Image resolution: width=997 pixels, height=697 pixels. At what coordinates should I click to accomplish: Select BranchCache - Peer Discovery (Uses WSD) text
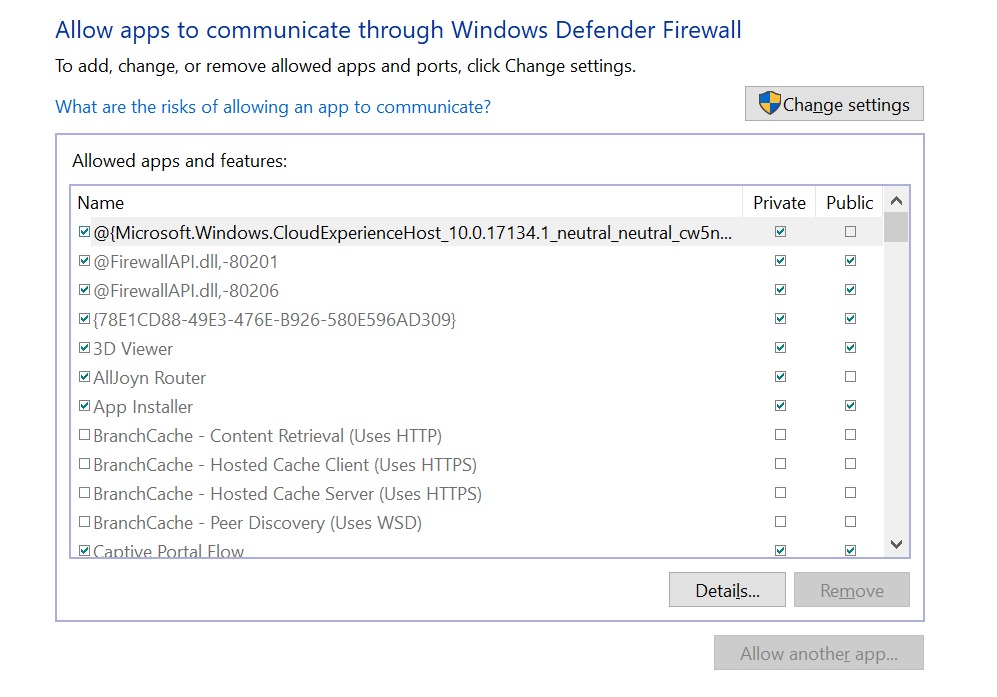(x=258, y=523)
